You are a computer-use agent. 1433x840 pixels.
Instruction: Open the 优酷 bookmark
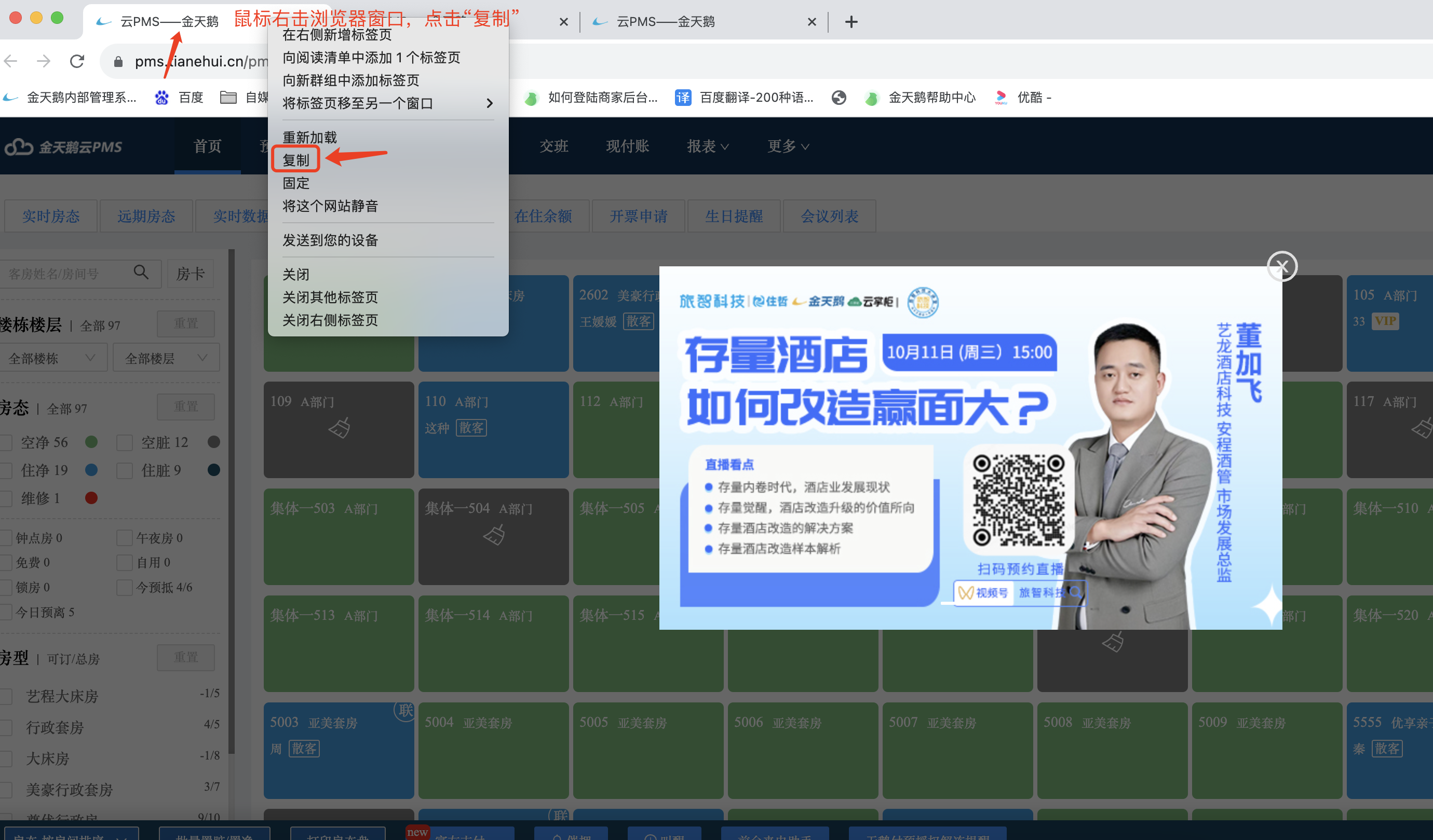click(x=1023, y=97)
